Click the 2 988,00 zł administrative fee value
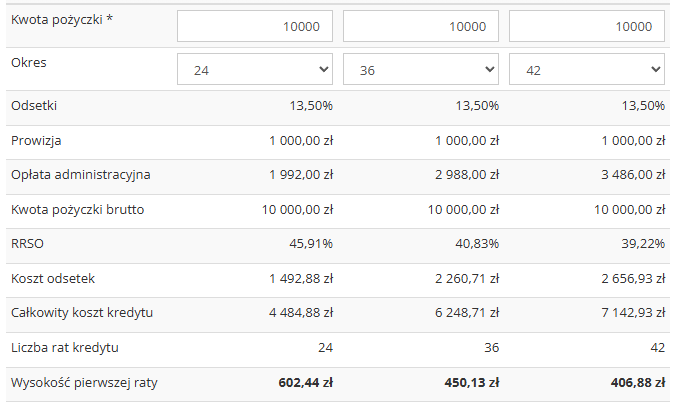 pos(467,175)
